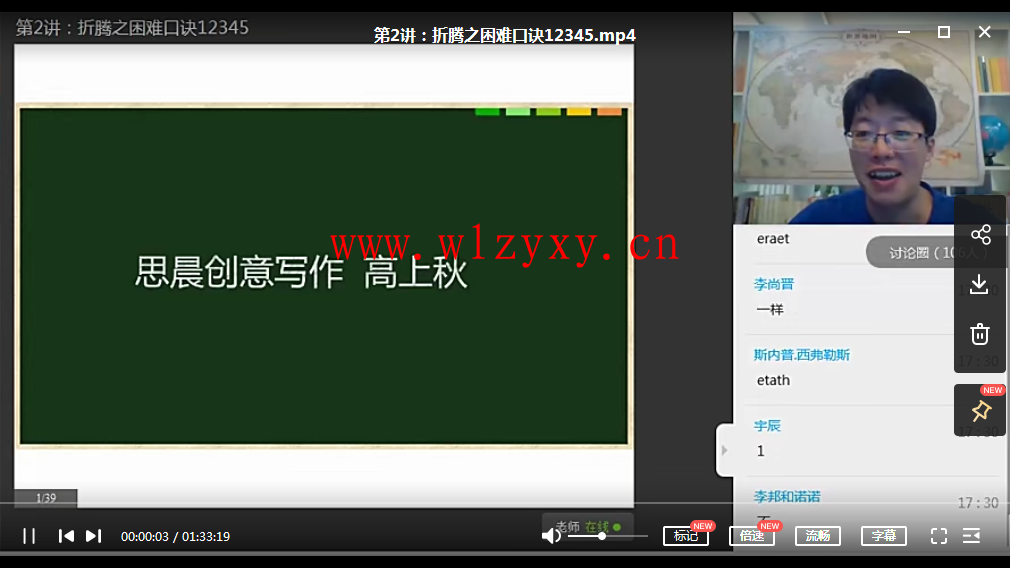Image resolution: width=1010 pixels, height=568 pixels.
Task: Skip to the previous video
Action: point(66,536)
